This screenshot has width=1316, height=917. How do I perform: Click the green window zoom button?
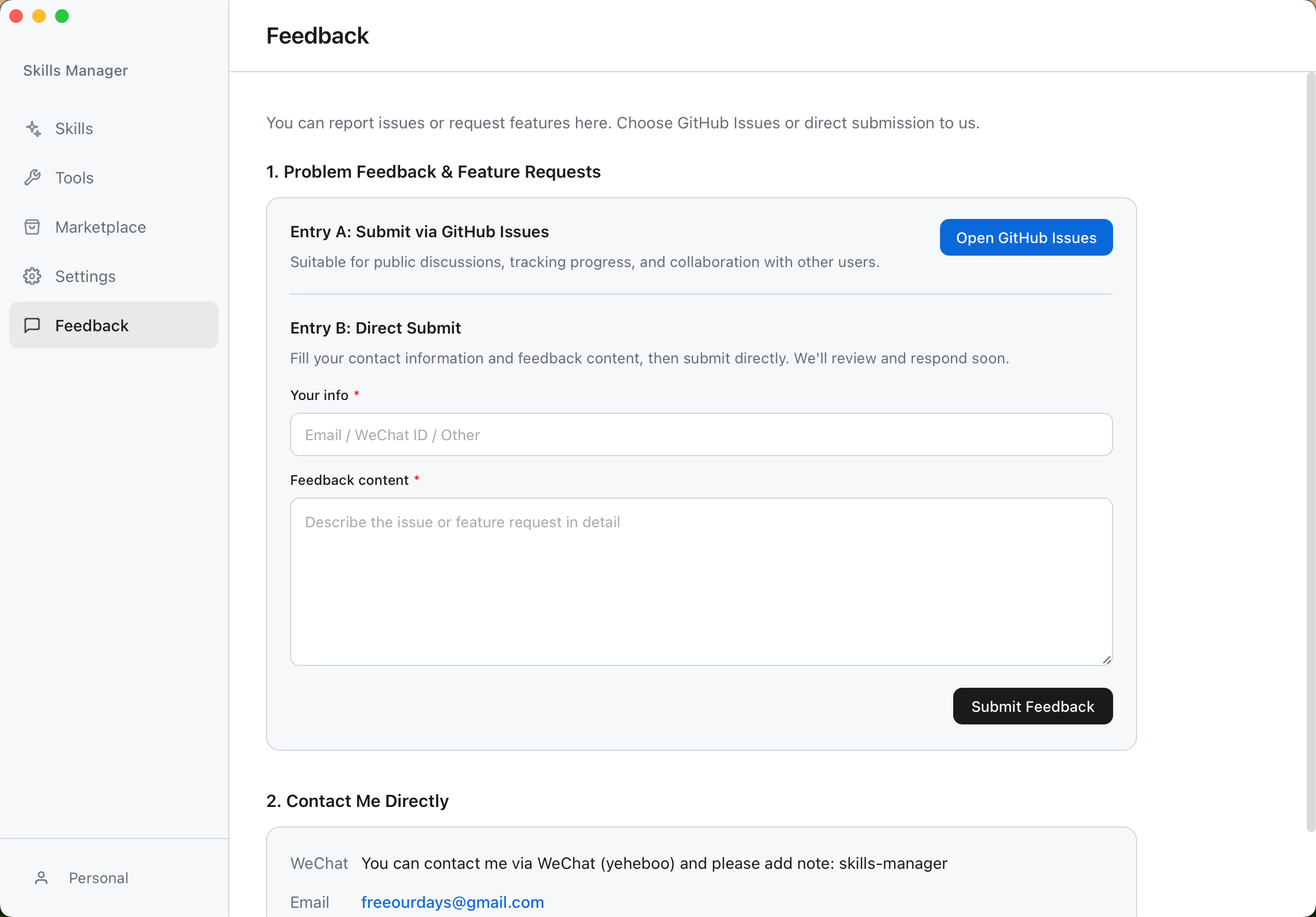pyautogui.click(x=62, y=16)
